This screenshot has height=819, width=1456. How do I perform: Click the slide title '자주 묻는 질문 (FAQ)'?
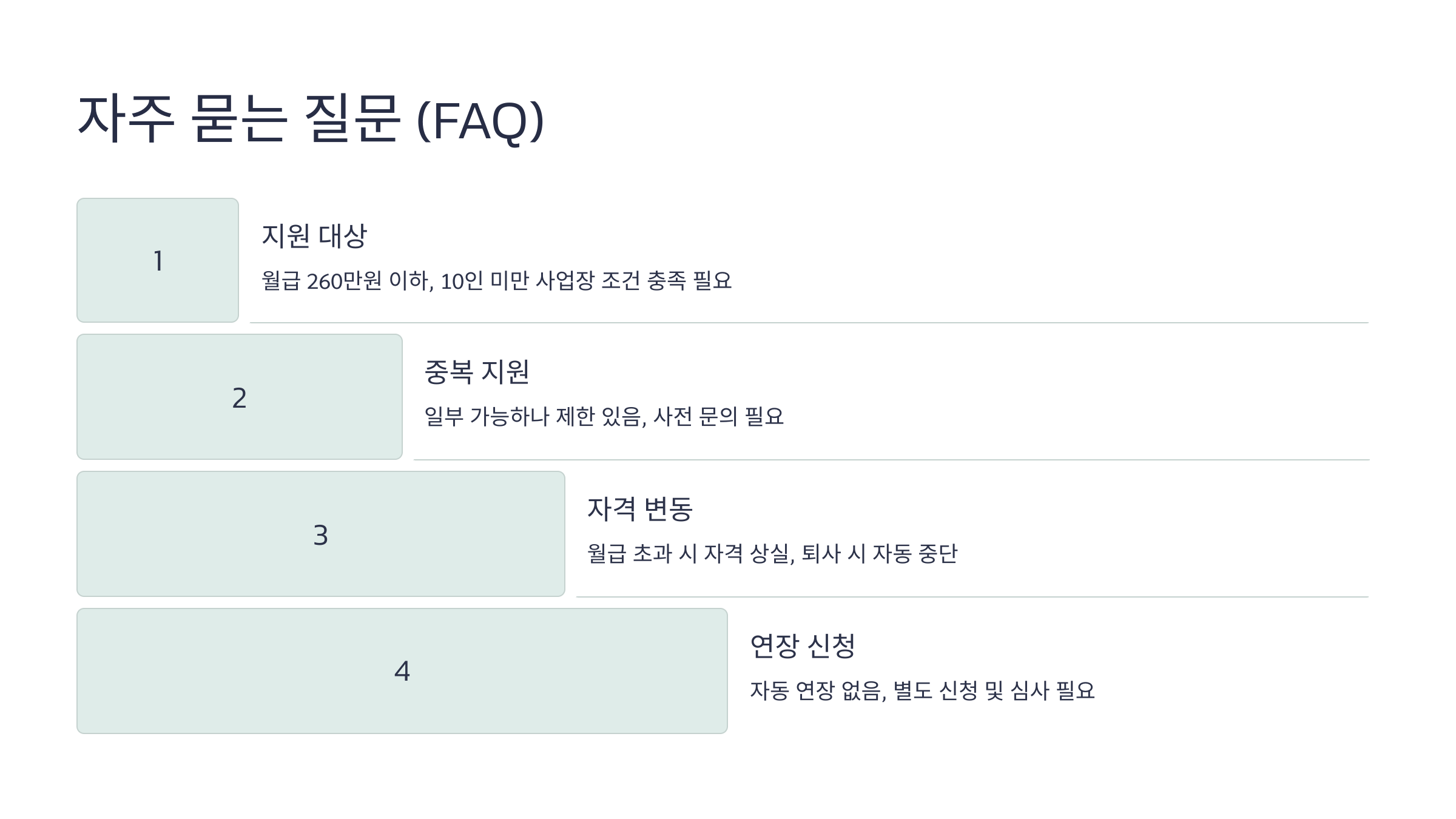click(x=311, y=120)
